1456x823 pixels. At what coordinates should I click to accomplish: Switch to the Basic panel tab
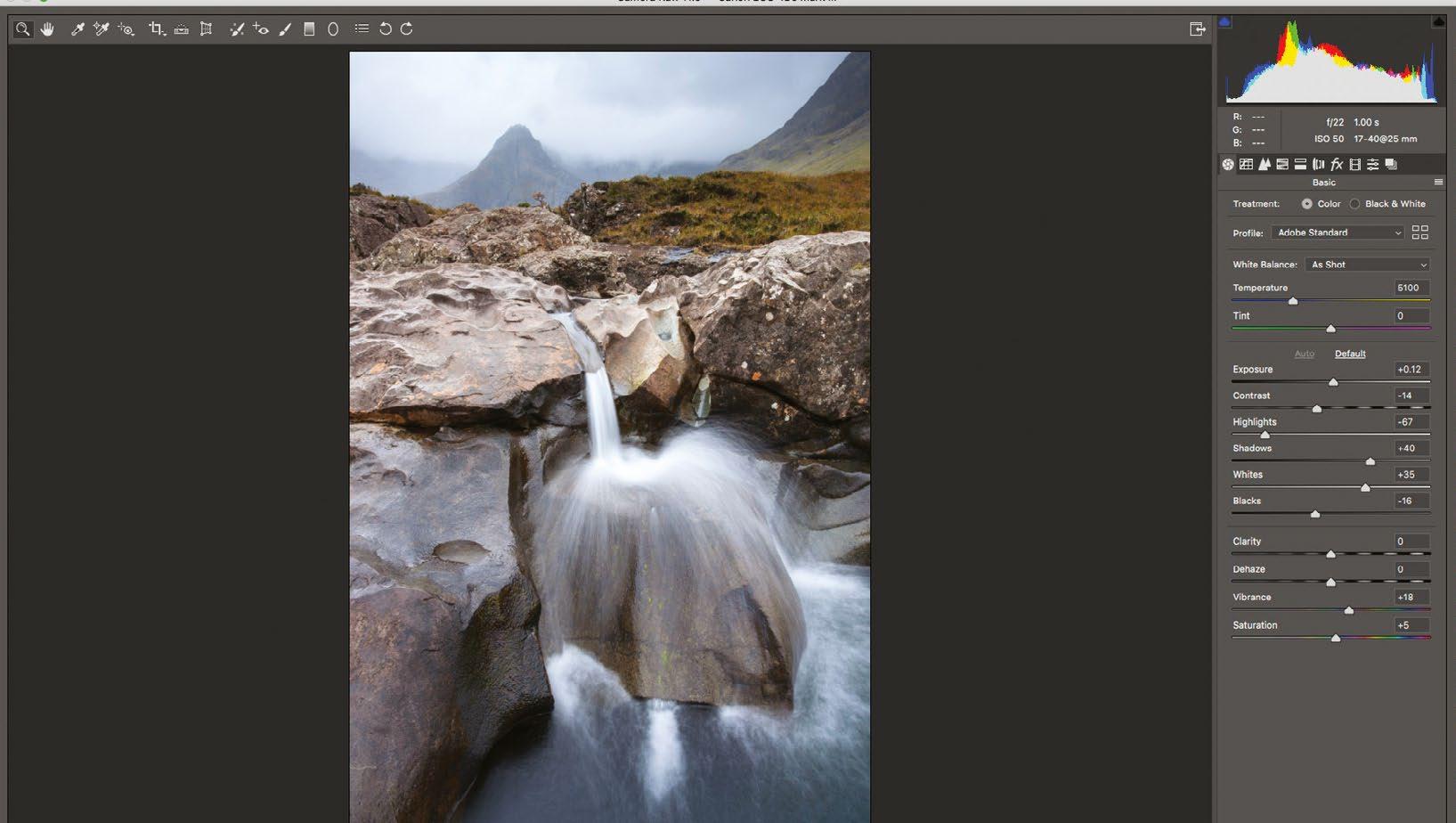click(x=1228, y=165)
